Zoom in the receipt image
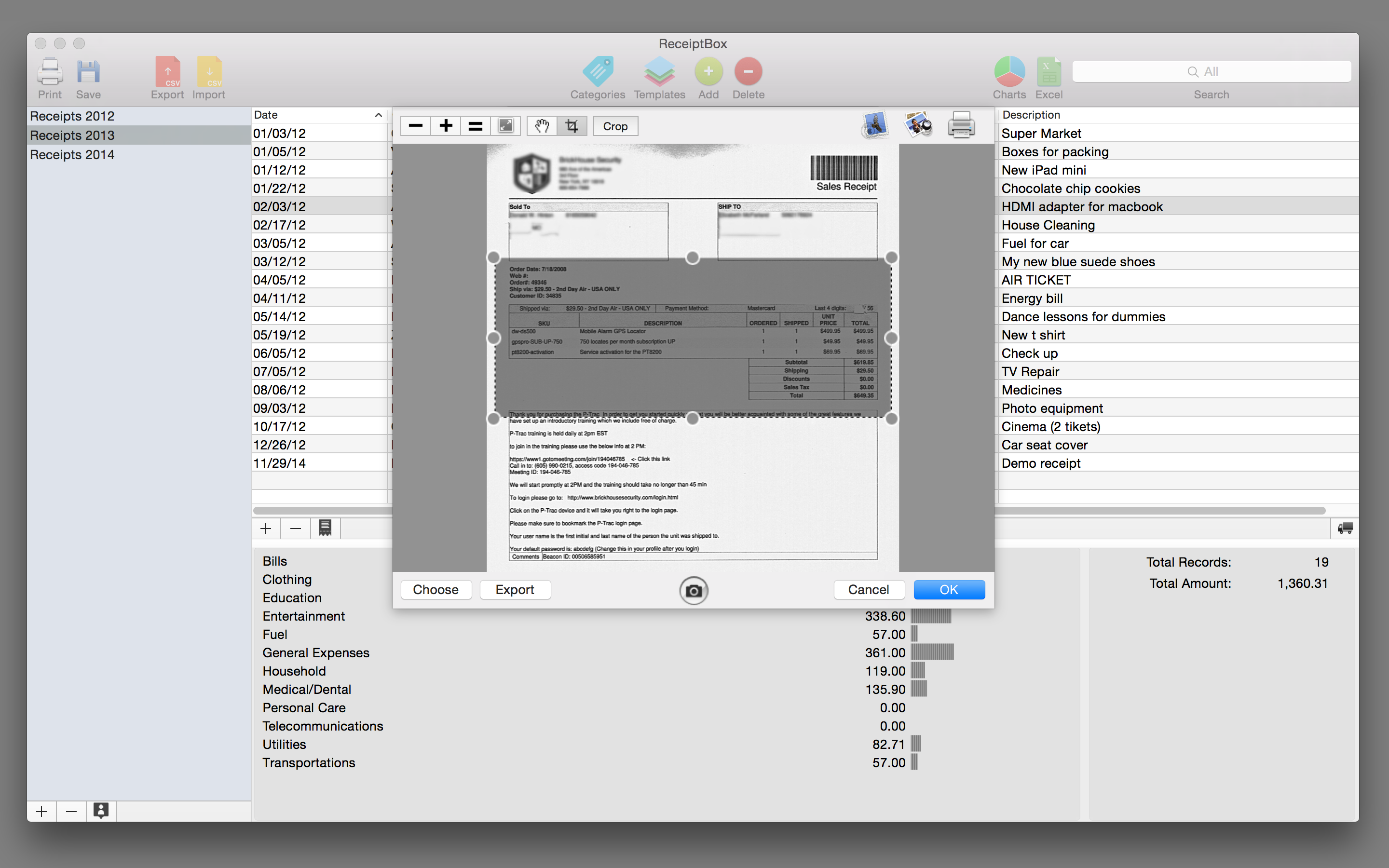 coord(446,126)
